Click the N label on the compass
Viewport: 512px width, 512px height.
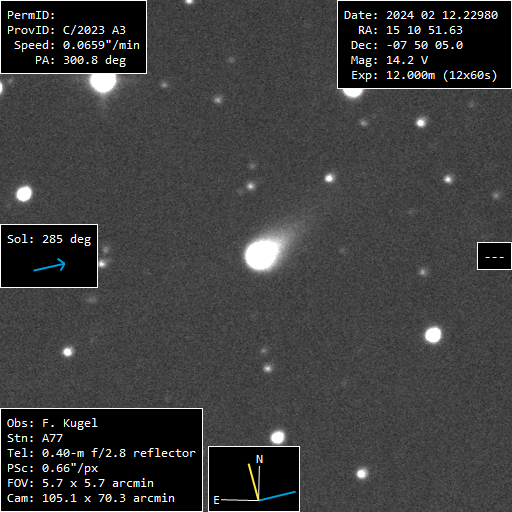pyautogui.click(x=259, y=459)
